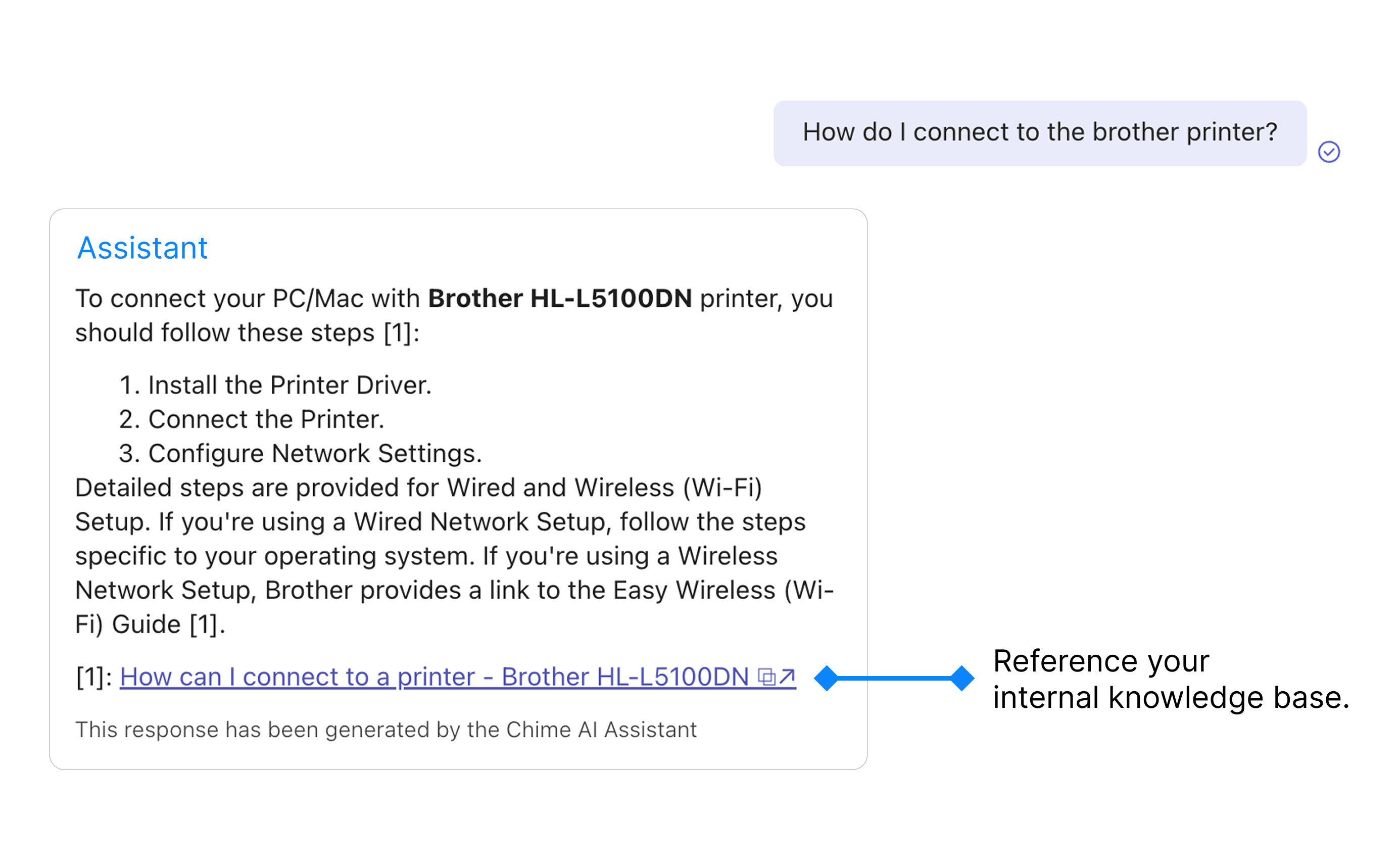Click the bold "Brother HL-L5100DN" text
Image resolution: width=1400 pixels, height=865 pixels.
[560, 299]
